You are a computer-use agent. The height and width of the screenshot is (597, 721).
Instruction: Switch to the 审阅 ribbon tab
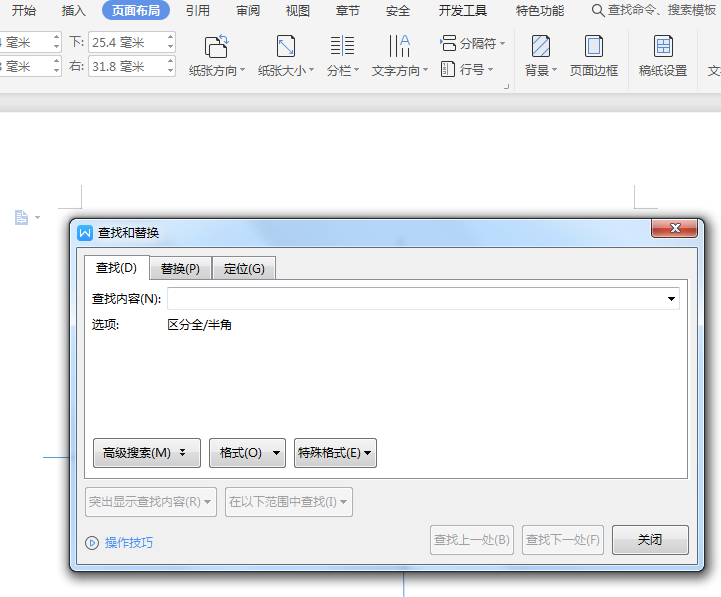click(x=248, y=10)
